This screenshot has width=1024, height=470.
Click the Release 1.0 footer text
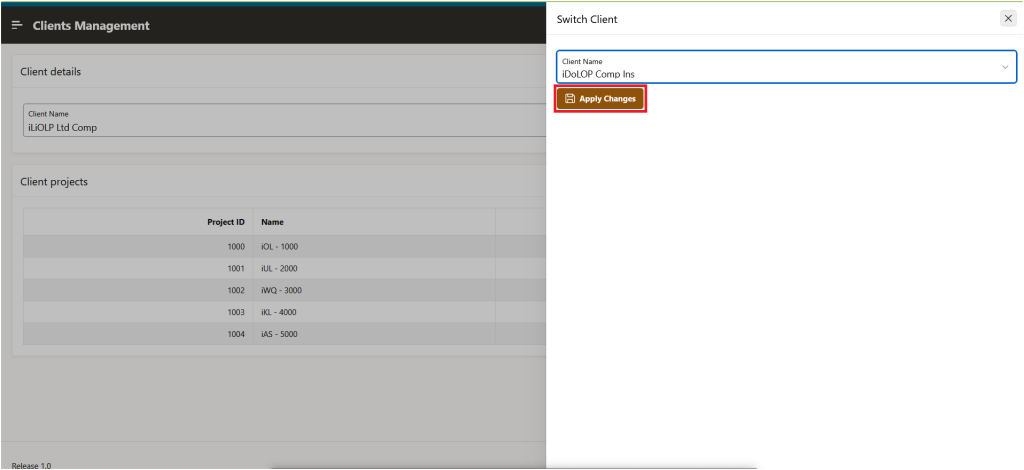click(x=31, y=465)
